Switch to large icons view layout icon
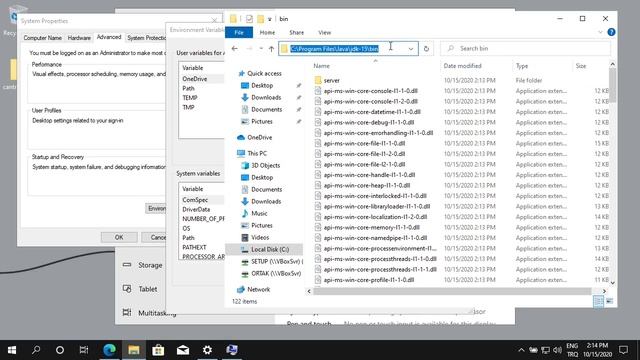 point(609,301)
